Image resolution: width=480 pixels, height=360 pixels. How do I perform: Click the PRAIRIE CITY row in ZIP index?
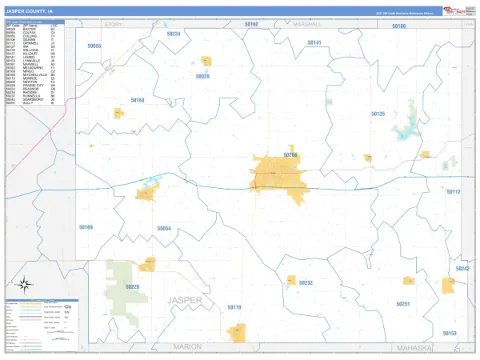point(31,85)
